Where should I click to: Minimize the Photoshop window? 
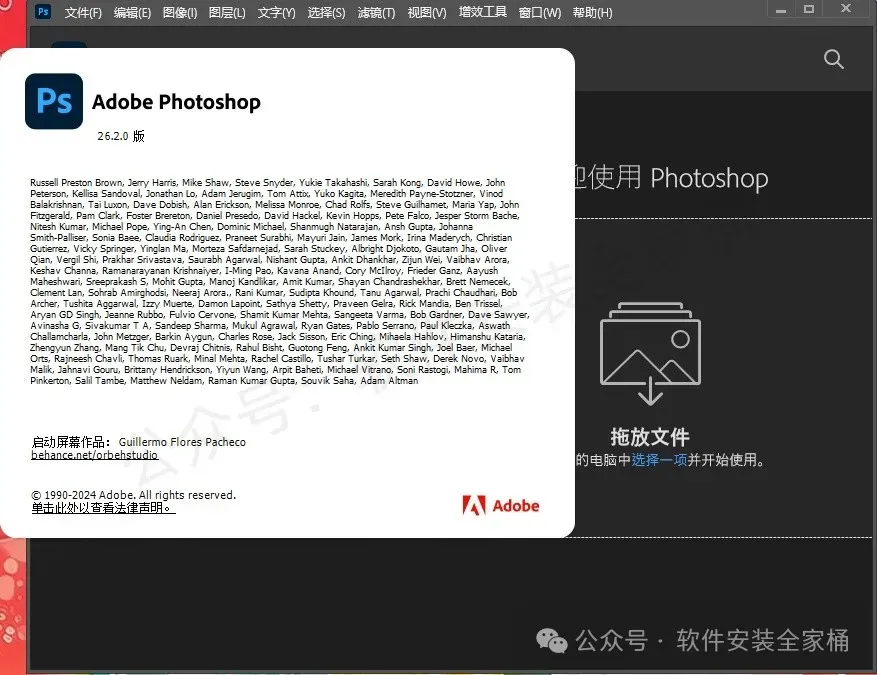[781, 10]
